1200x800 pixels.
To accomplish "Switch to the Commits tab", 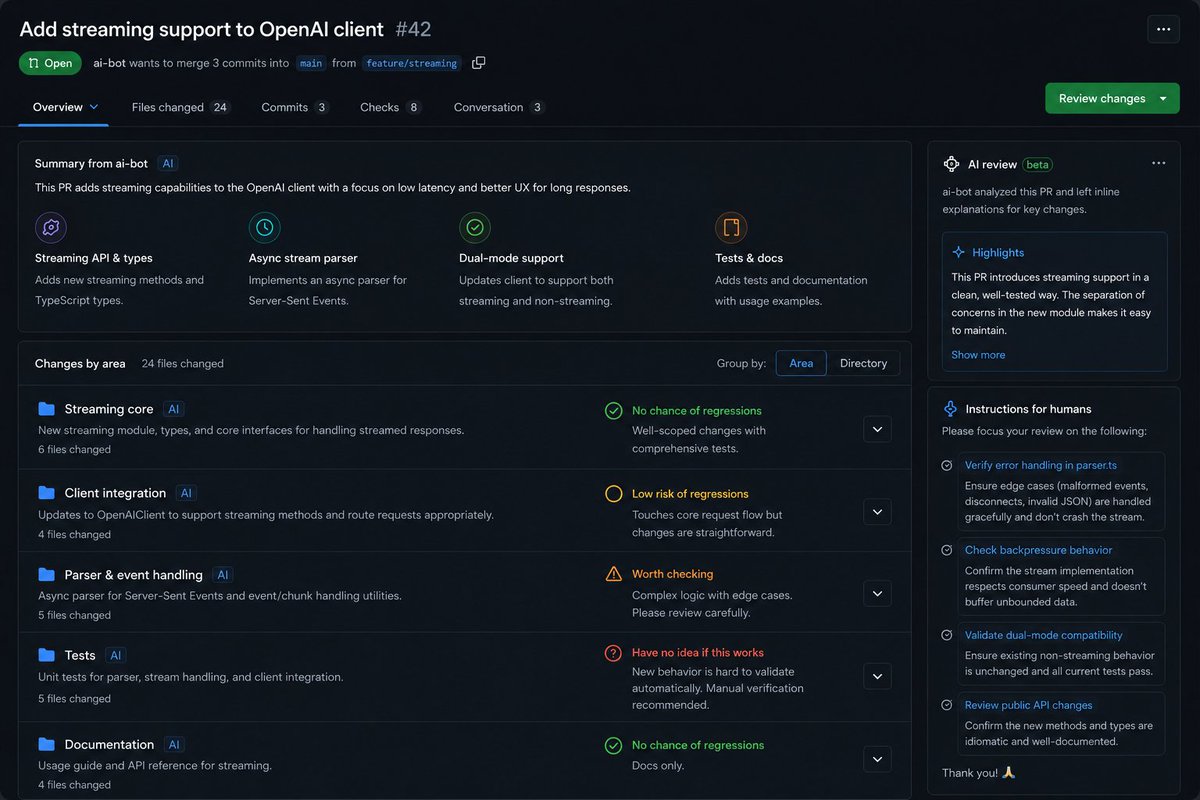I will coord(295,107).
